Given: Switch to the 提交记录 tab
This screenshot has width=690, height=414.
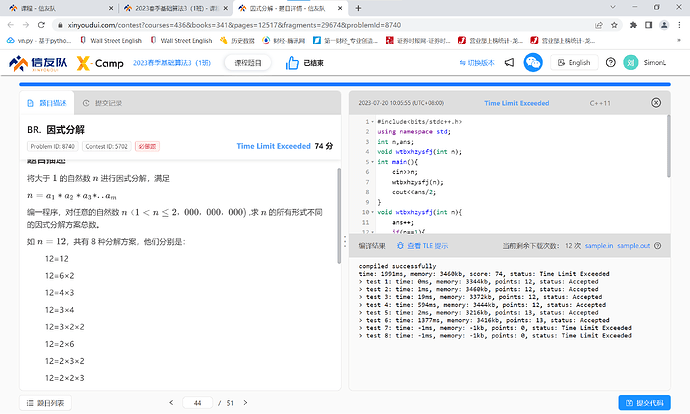Looking at the screenshot, I should [102, 103].
